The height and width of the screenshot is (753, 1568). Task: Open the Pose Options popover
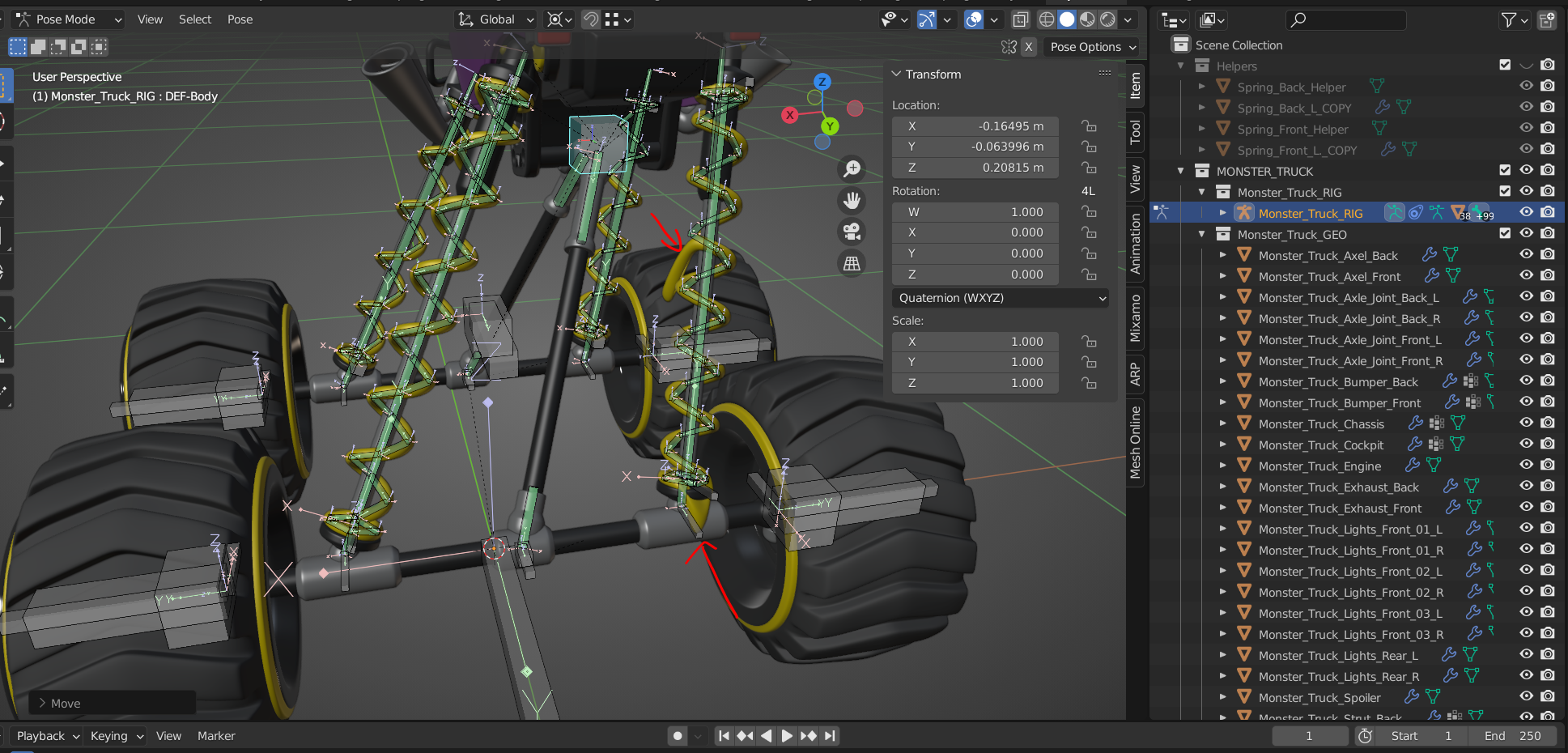tap(1092, 47)
